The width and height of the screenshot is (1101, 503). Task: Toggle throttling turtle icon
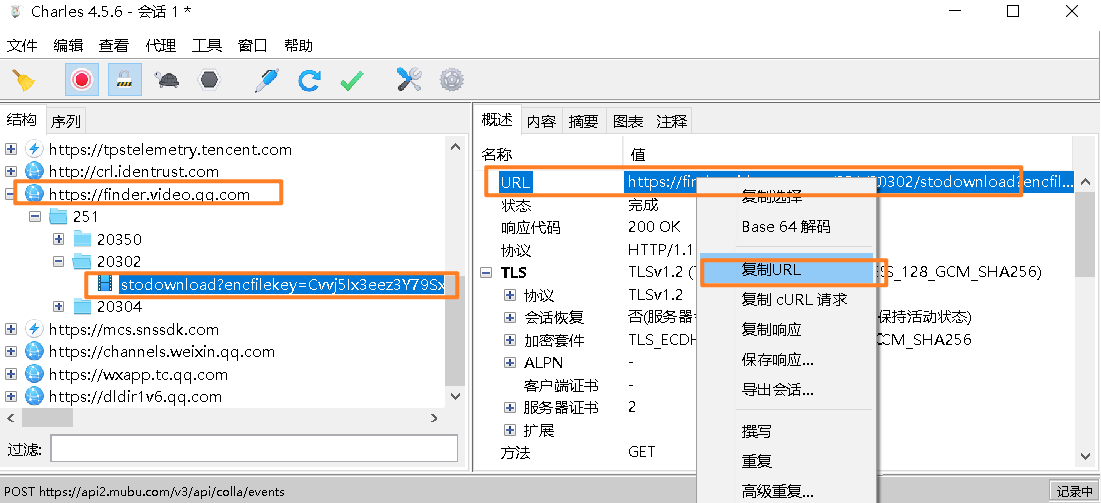168,80
